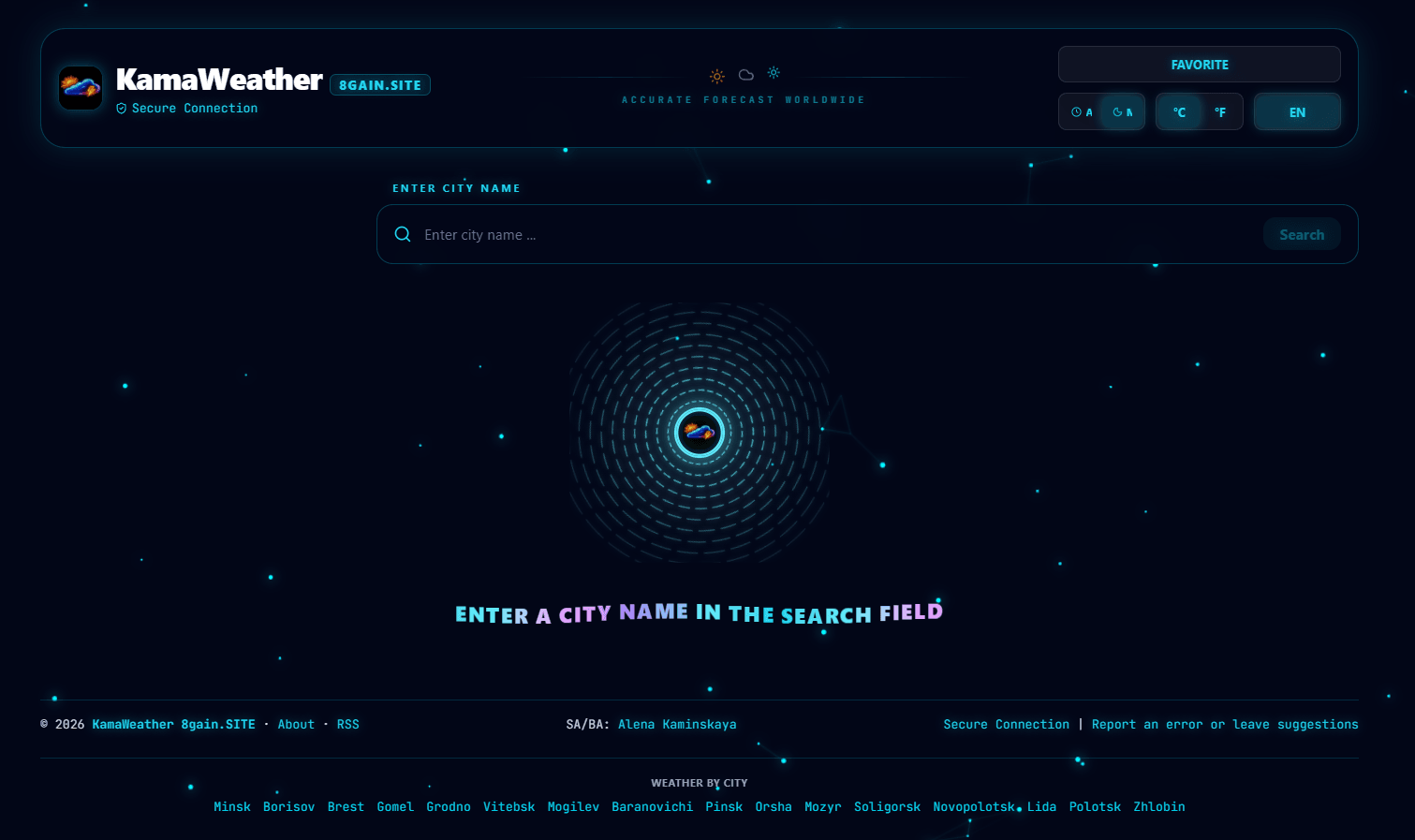This screenshot has width=1415, height=840.
Task: Open the EN language selector
Action: click(x=1297, y=112)
